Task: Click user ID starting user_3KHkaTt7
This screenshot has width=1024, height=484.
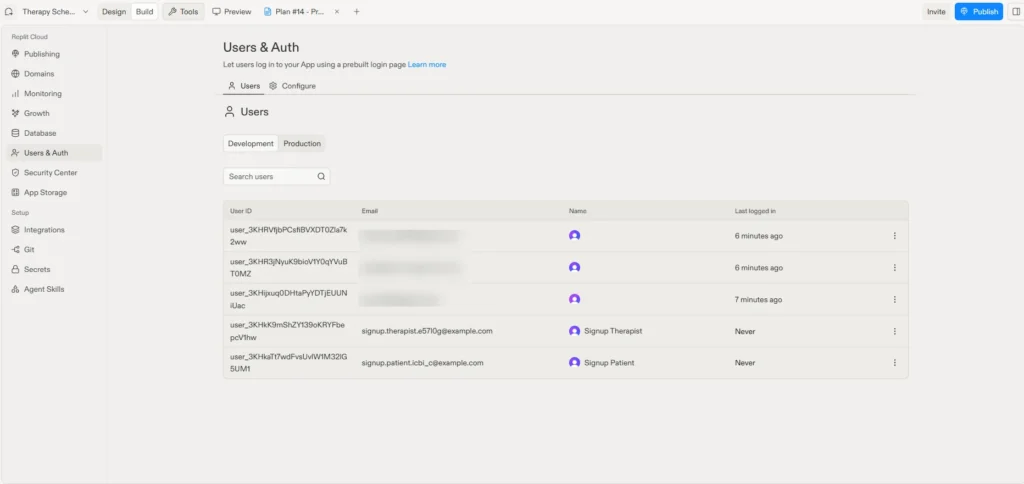Action: pos(289,363)
